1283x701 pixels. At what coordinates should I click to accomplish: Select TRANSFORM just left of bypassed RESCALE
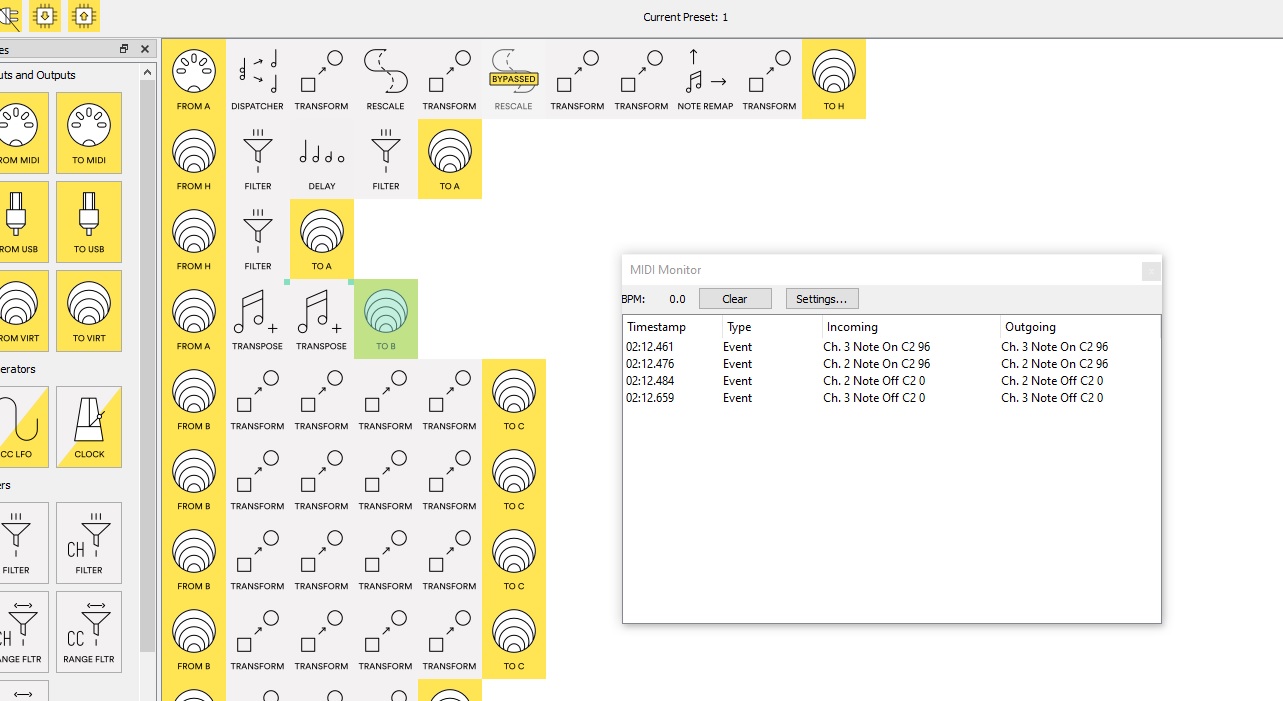point(450,79)
